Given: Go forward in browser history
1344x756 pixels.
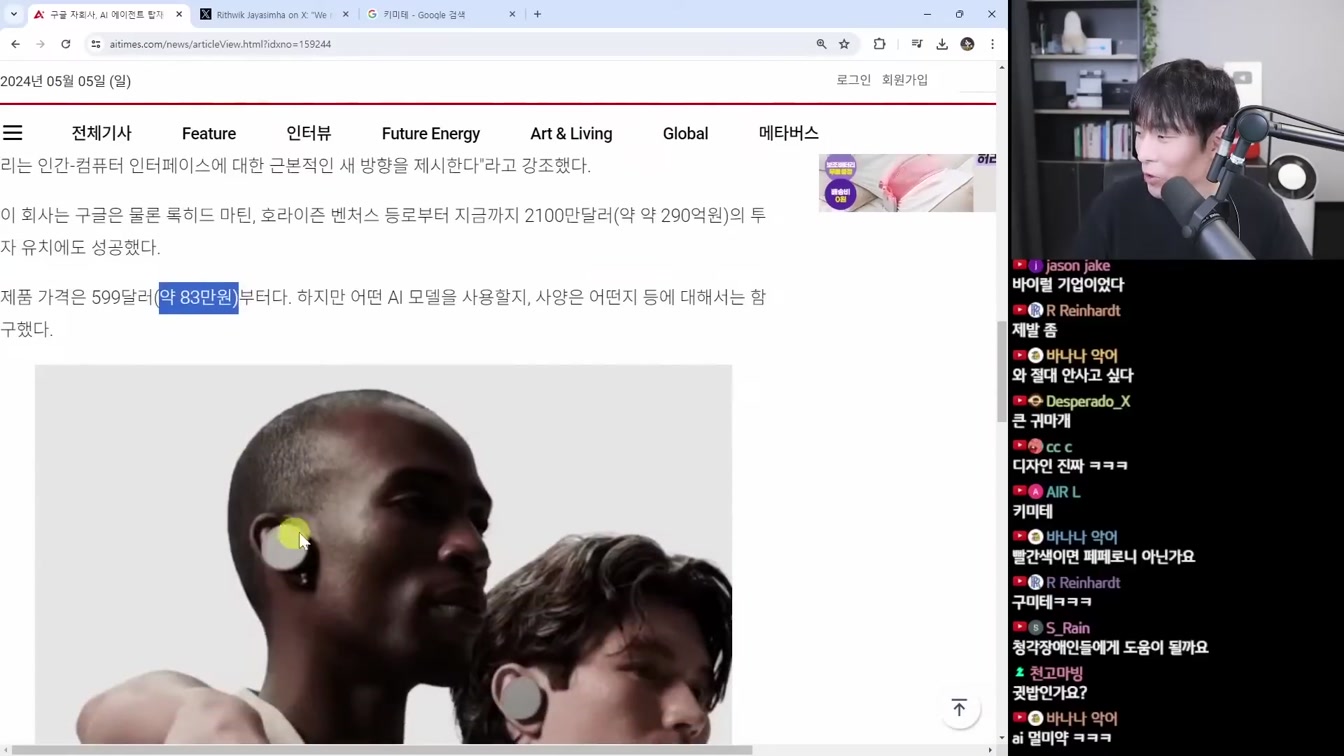Looking at the screenshot, I should coord(40,44).
